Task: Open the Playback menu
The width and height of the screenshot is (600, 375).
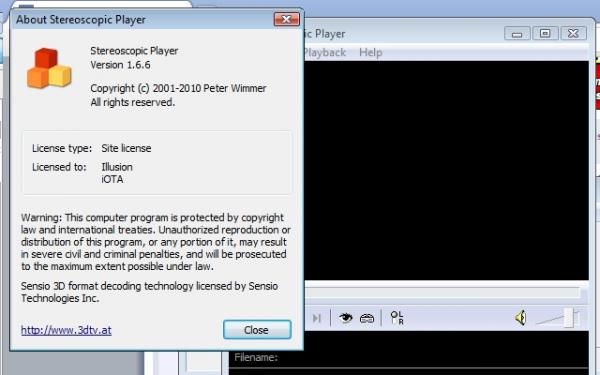Action: coord(325,52)
